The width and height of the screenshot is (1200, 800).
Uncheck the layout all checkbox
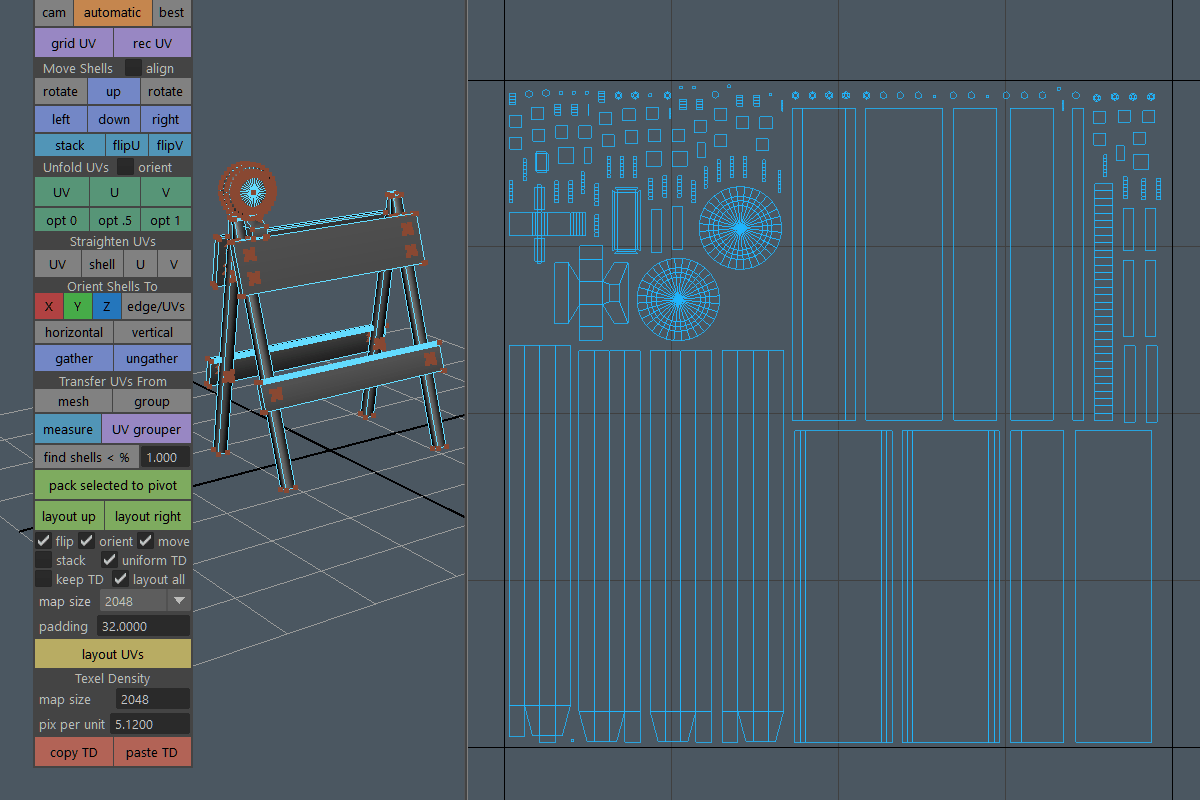[x=121, y=579]
